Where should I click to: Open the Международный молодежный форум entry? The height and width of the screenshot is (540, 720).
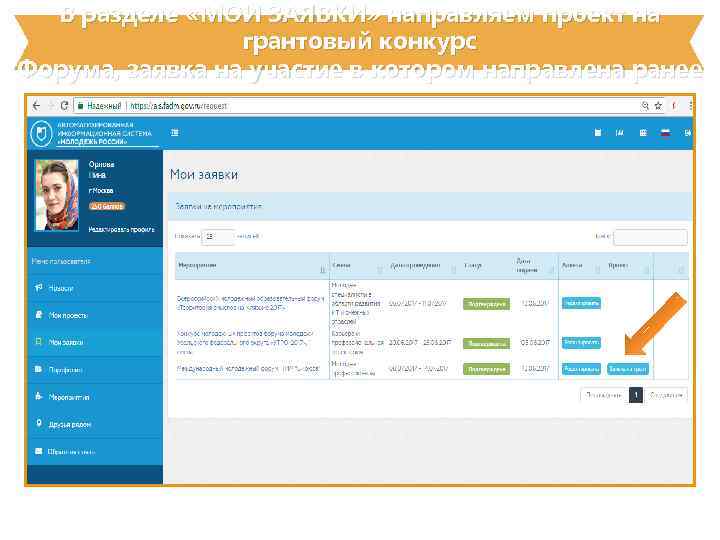pyautogui.click(x=248, y=369)
